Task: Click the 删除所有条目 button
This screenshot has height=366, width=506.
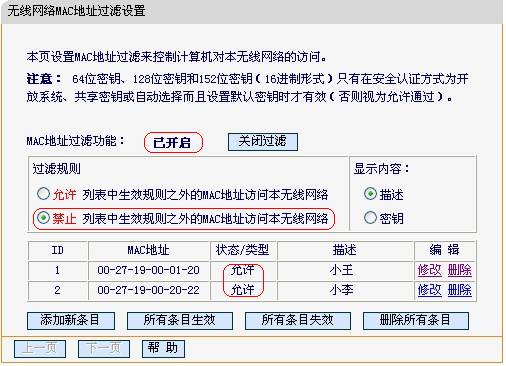Action: pyautogui.click(x=416, y=321)
